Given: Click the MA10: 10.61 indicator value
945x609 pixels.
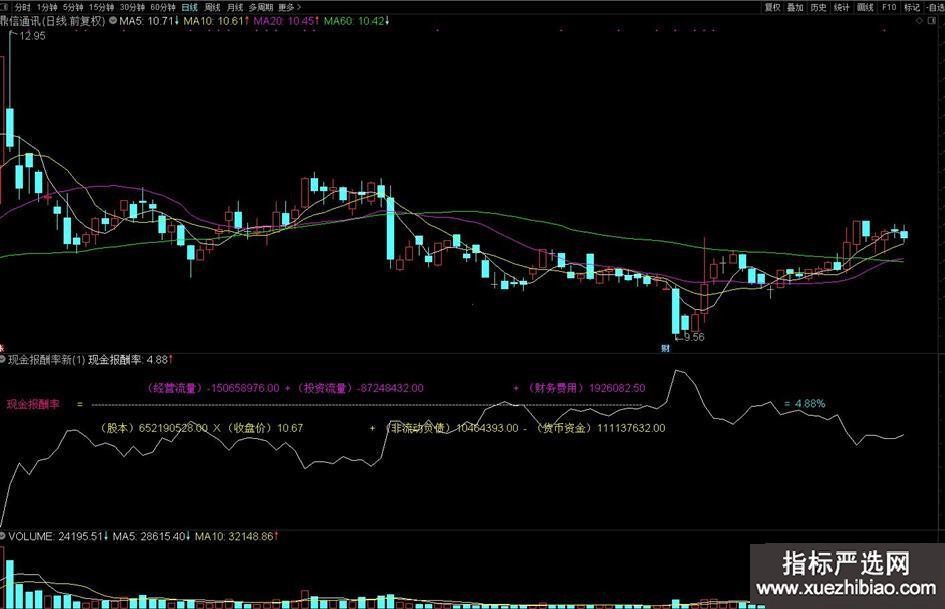Looking at the screenshot, I should pos(216,21).
